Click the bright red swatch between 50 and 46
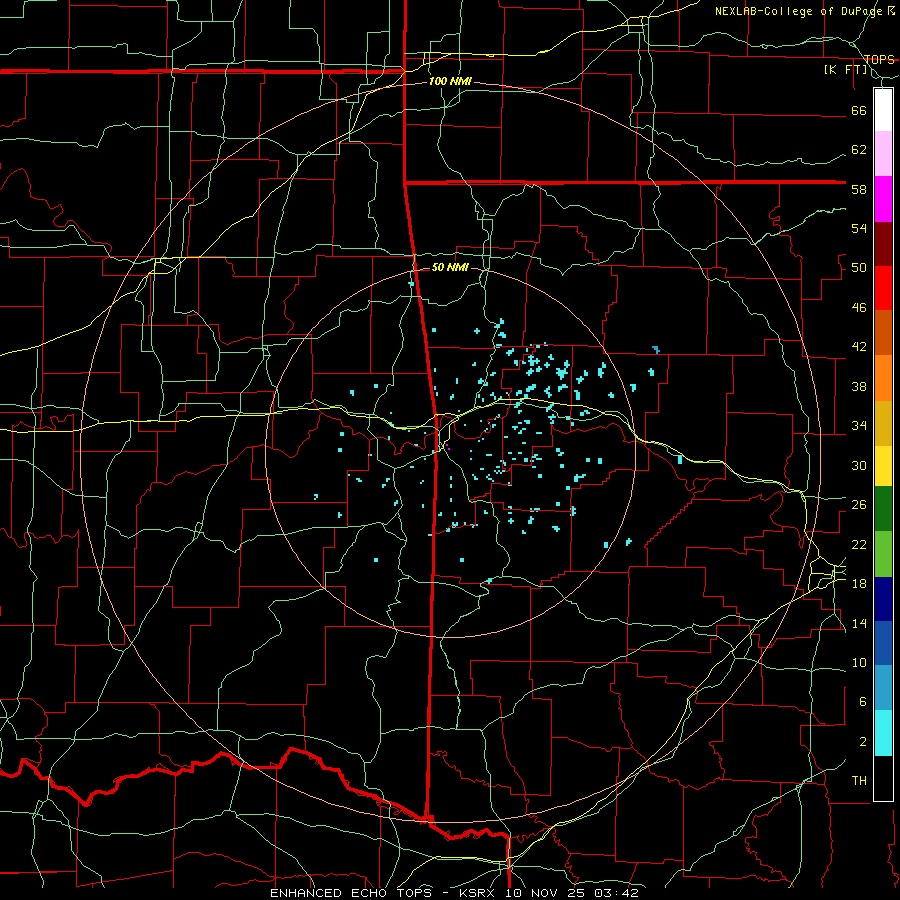Screen dimensions: 900x900 coord(883,288)
